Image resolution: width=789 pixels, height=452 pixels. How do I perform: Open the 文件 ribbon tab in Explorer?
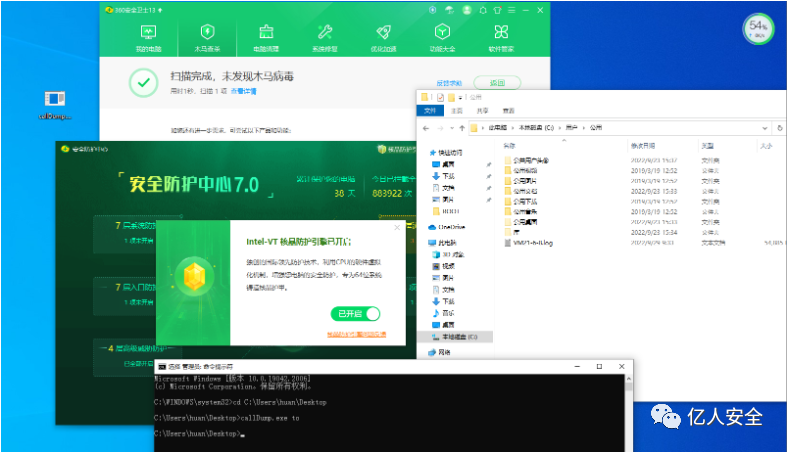[x=430, y=111]
